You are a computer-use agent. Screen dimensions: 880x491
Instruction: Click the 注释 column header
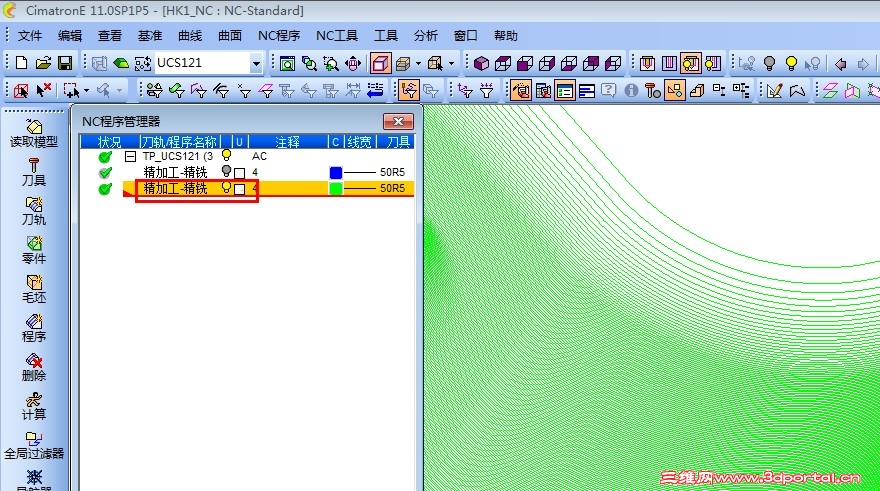coord(287,142)
